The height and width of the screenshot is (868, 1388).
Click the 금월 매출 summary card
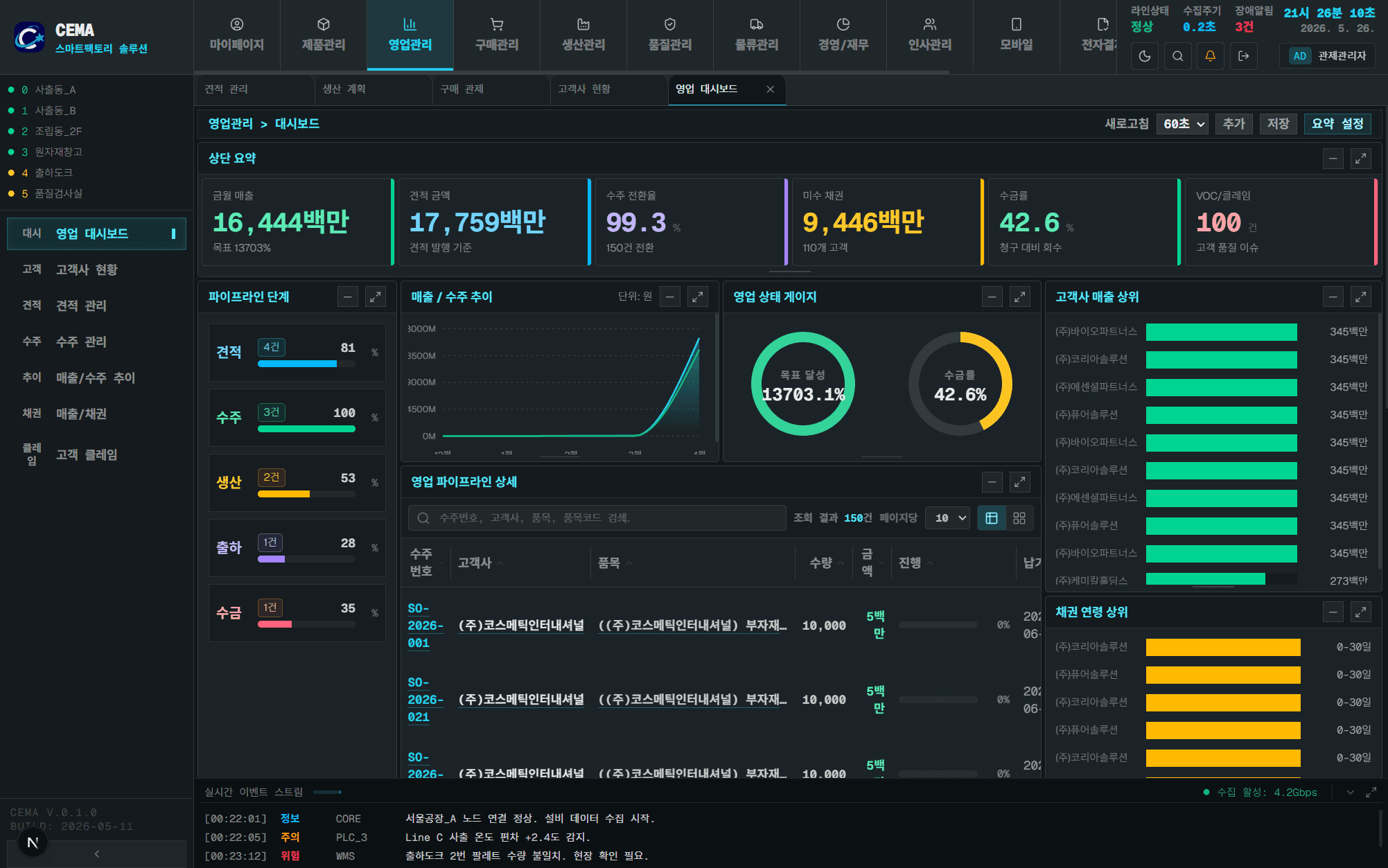click(x=297, y=222)
